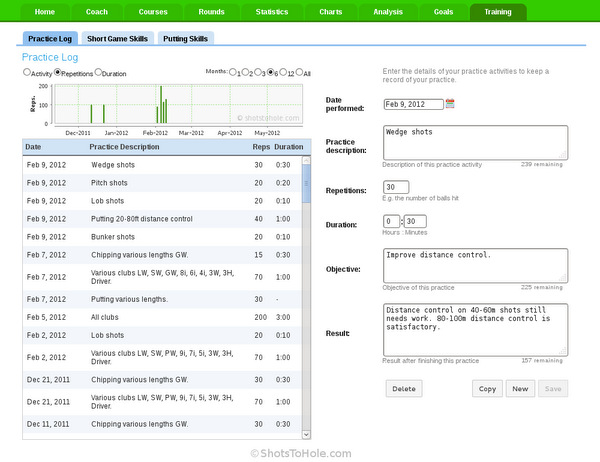Switch to the Short Game Skills tab
This screenshot has height=462, width=600.
(x=117, y=38)
